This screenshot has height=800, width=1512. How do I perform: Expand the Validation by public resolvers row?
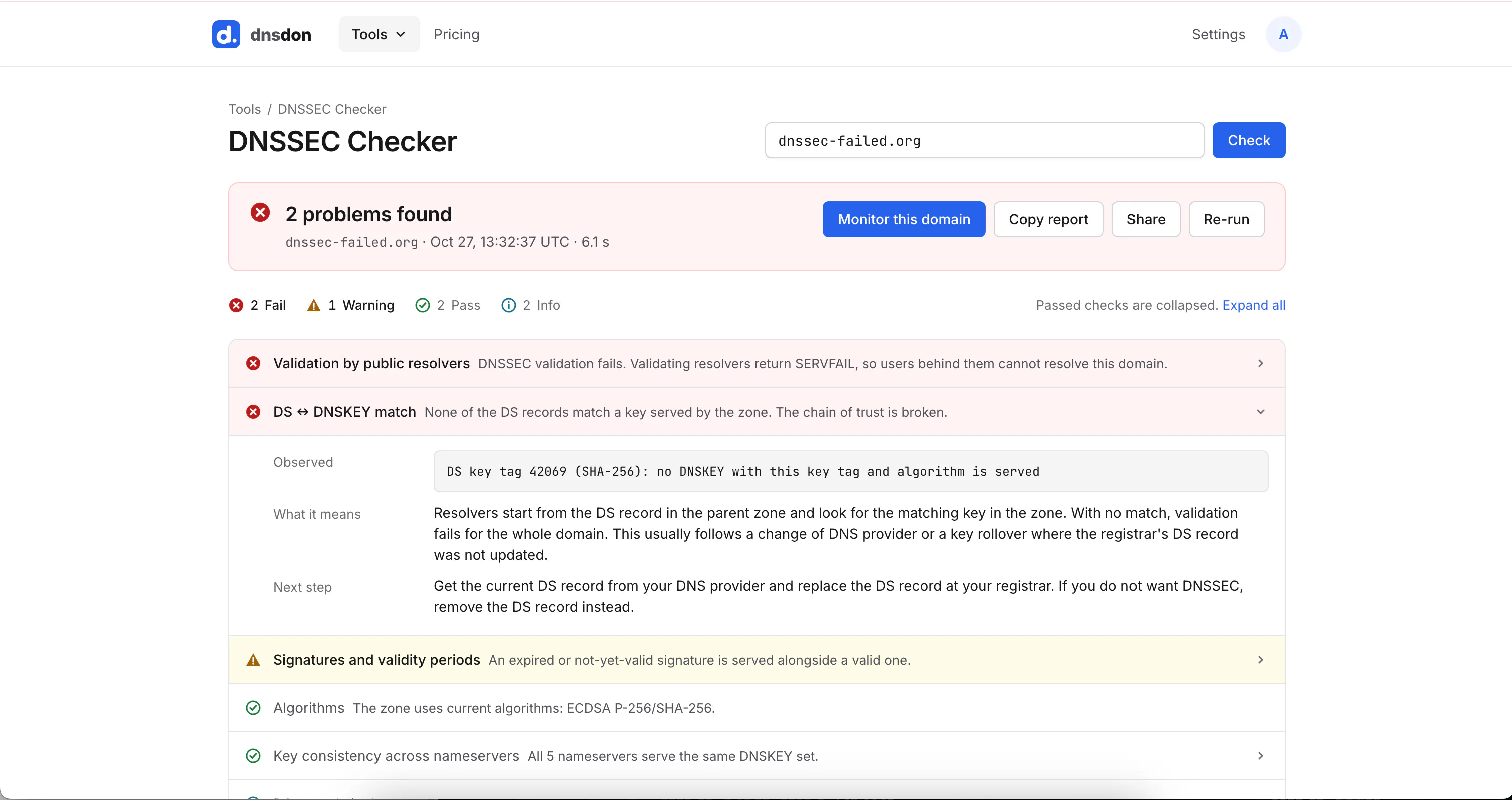757,363
